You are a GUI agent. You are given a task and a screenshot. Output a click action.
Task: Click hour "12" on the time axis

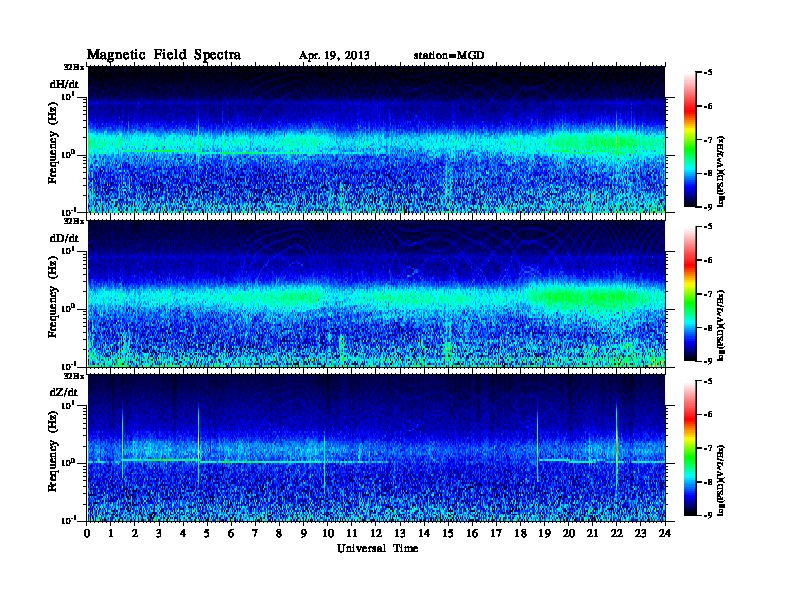(x=376, y=534)
